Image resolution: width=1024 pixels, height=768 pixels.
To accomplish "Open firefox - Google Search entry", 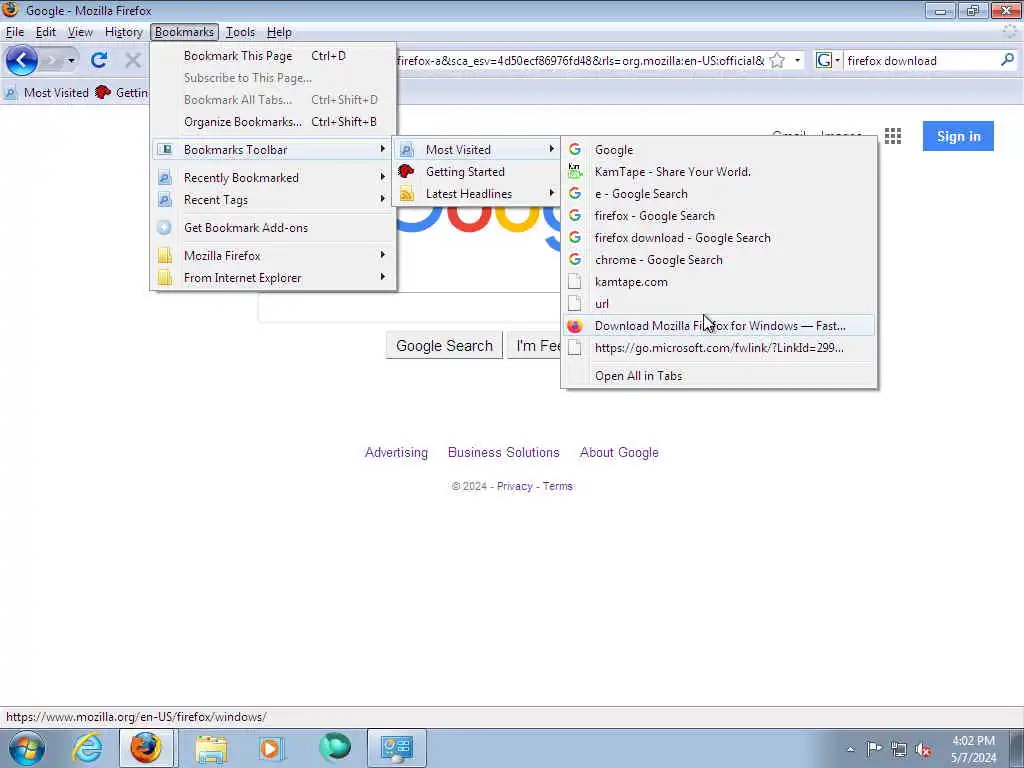I will pyautogui.click(x=718, y=216).
